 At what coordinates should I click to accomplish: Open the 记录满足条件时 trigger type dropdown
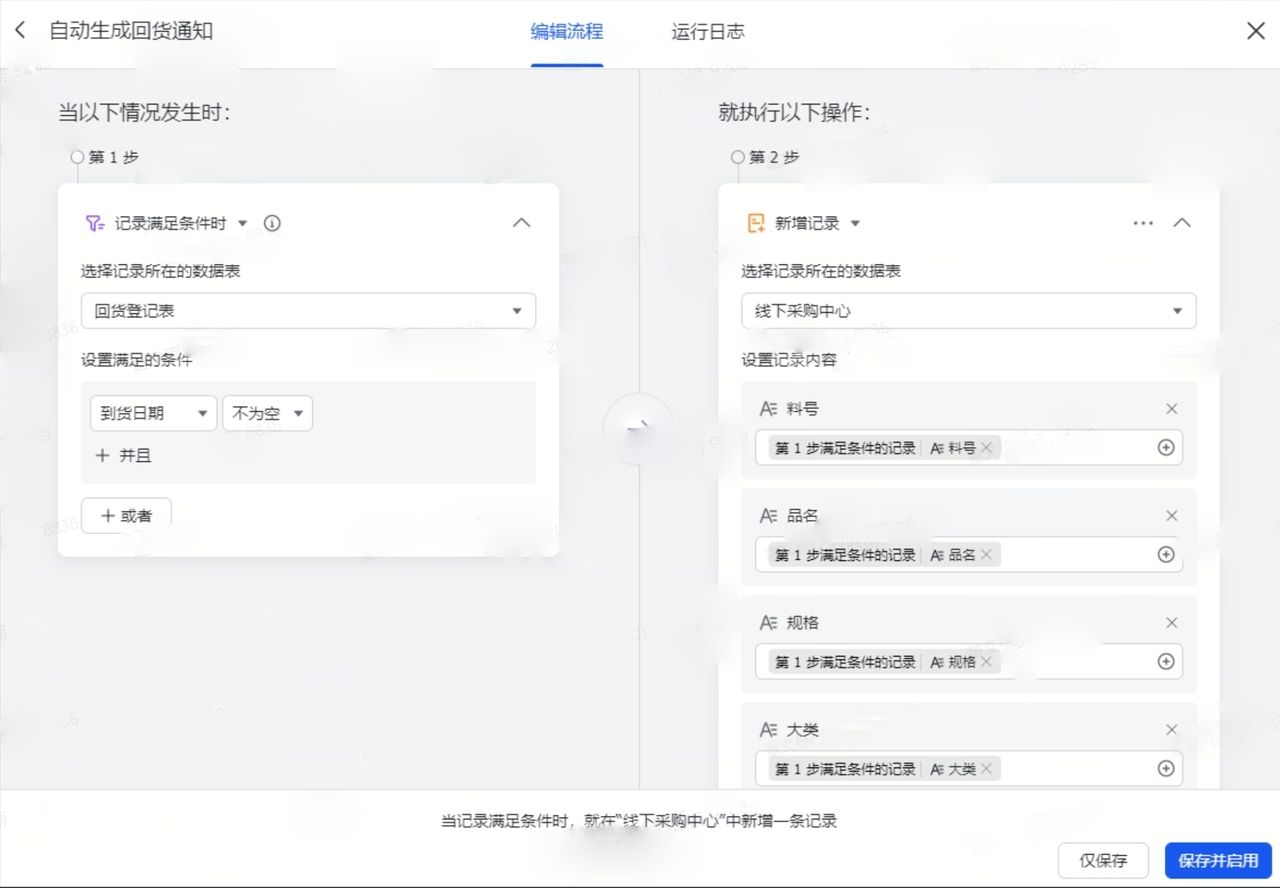(242, 223)
